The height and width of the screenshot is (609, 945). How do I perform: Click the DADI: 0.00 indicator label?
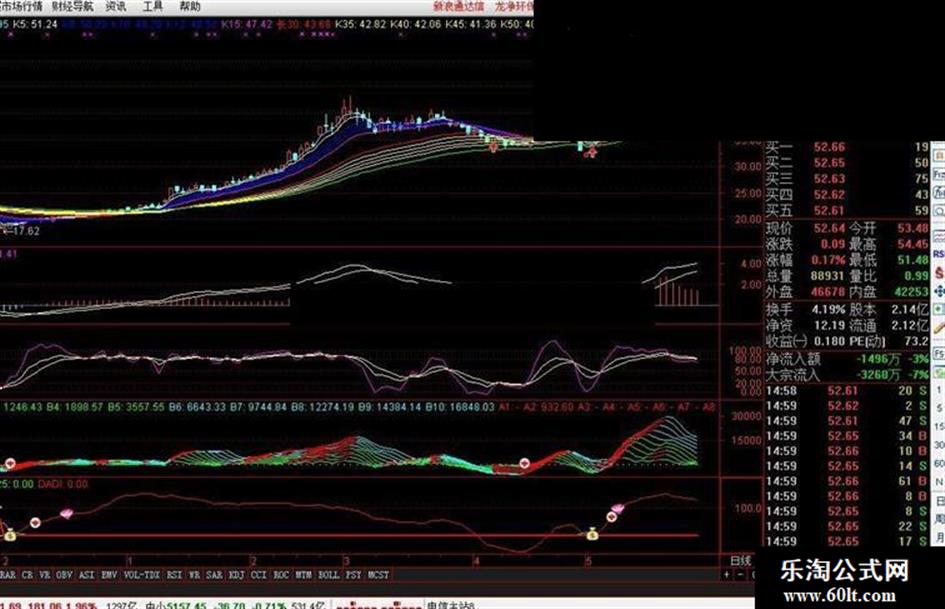tap(63, 484)
